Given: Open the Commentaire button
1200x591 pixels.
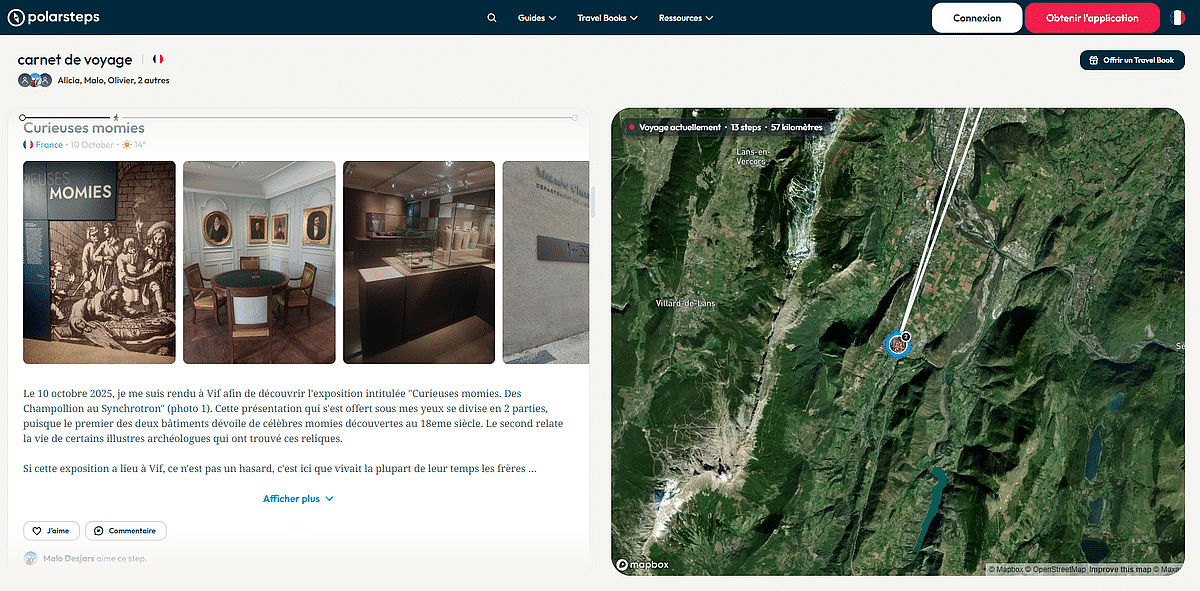Looking at the screenshot, I should (126, 530).
